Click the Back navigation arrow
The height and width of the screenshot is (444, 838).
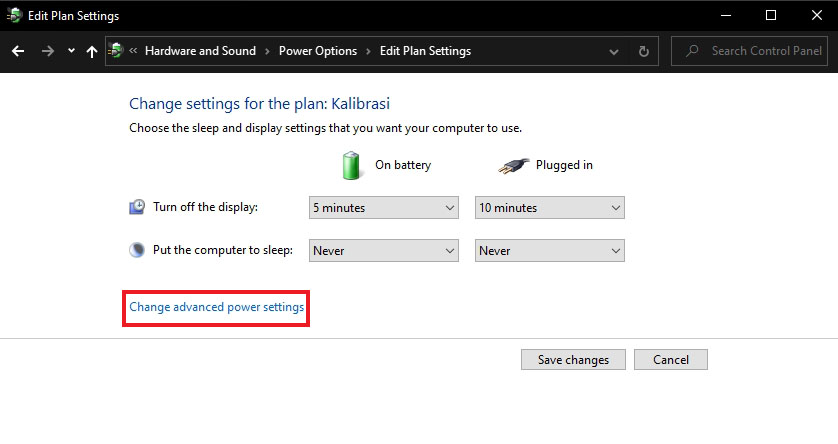(18, 51)
